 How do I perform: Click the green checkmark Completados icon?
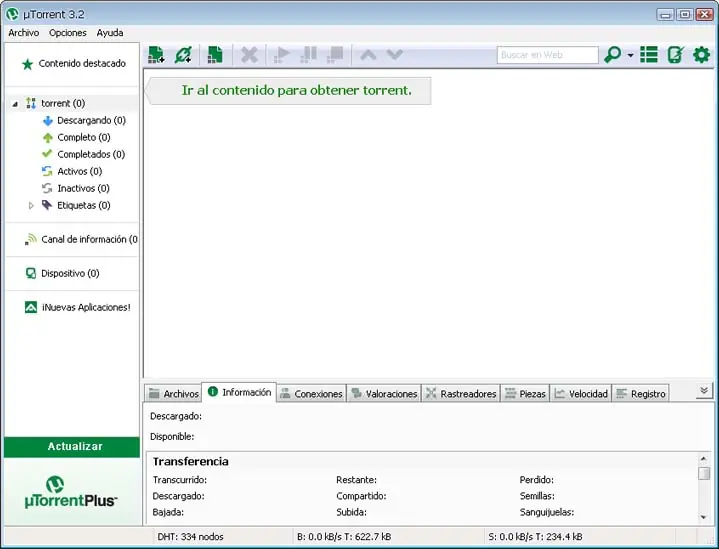47,154
